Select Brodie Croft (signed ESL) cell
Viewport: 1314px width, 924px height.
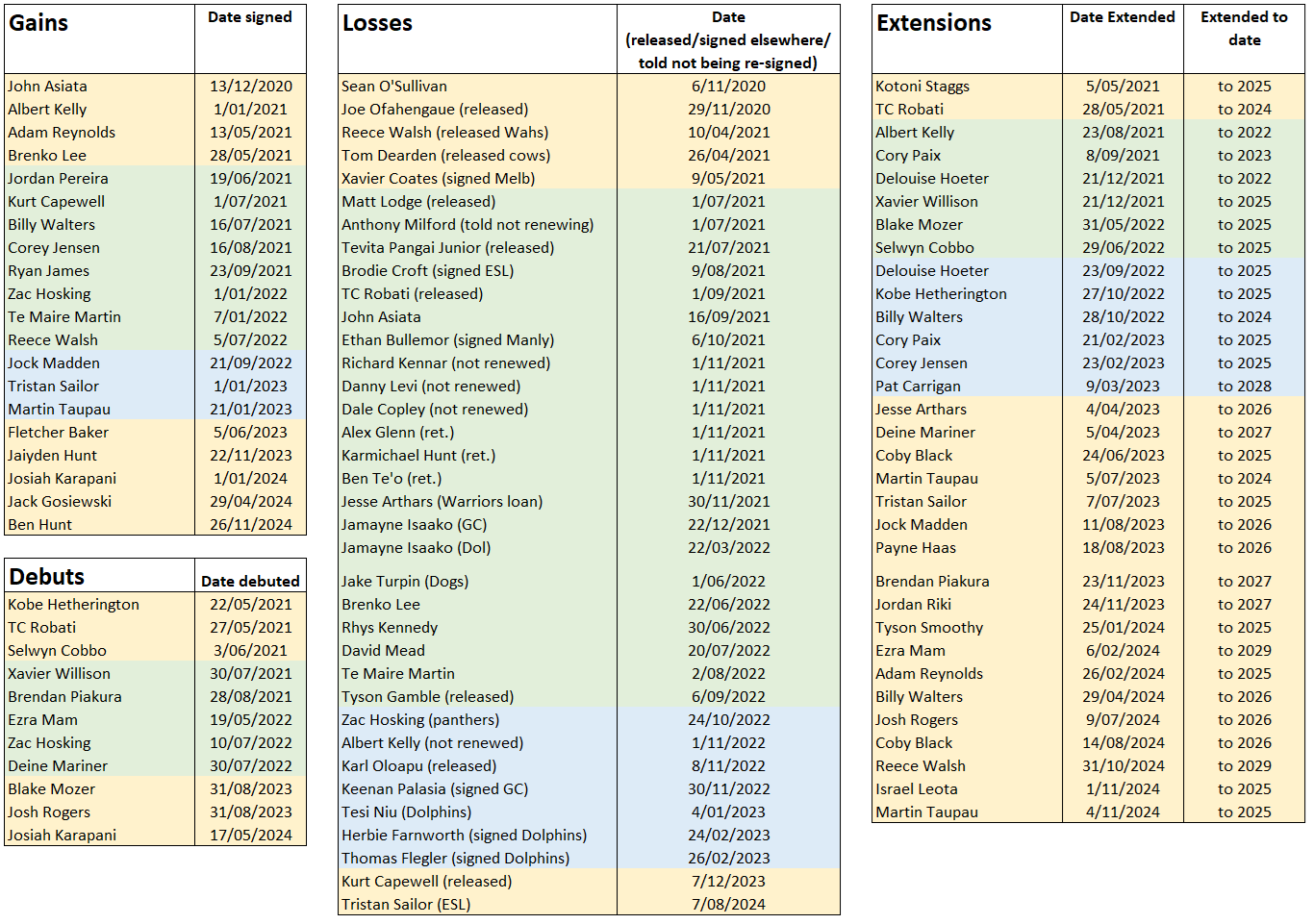click(478, 270)
